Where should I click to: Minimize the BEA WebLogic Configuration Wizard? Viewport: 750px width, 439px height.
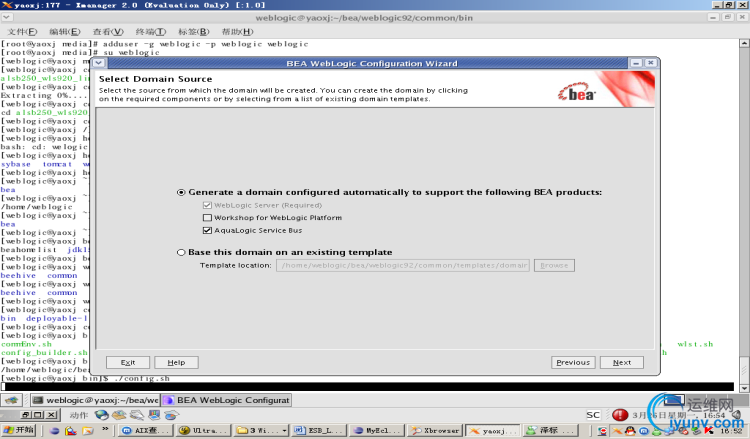coord(636,63)
